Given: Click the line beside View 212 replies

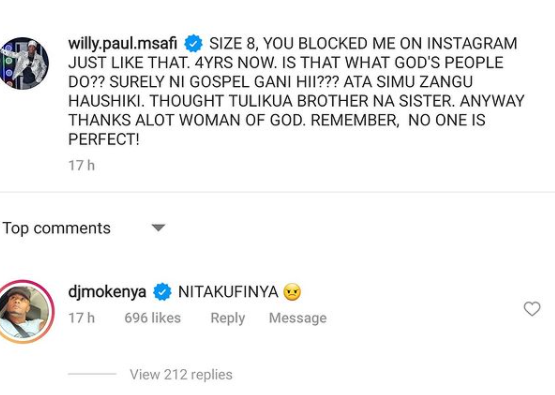Looking at the screenshot, I should coord(92,374).
